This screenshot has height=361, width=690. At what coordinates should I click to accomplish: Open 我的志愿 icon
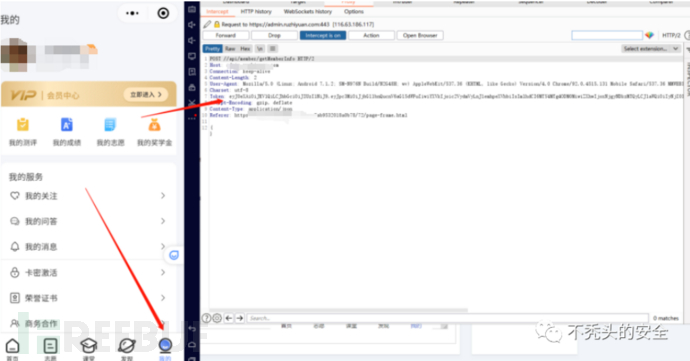point(110,125)
